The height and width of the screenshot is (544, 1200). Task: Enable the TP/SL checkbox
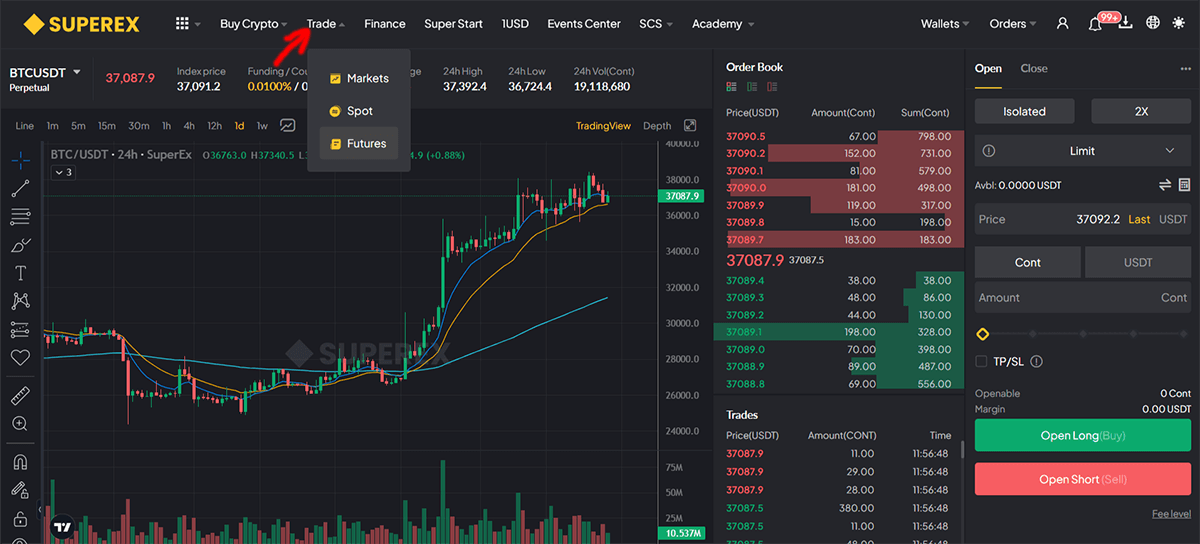pos(981,362)
